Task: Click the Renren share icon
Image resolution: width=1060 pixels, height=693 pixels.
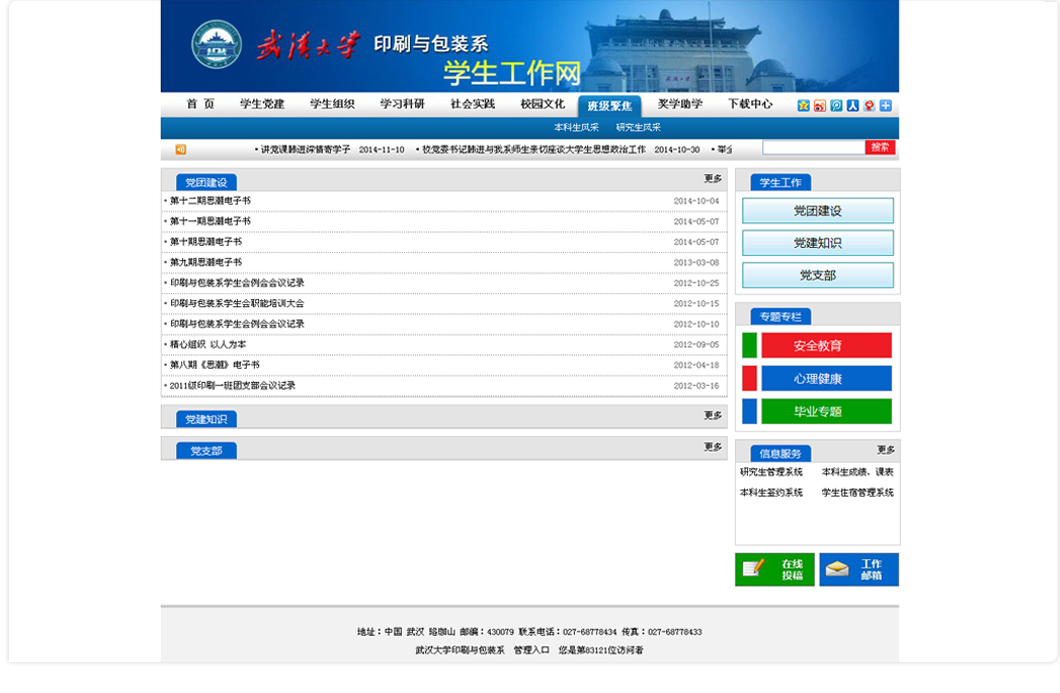Action: coord(852,105)
